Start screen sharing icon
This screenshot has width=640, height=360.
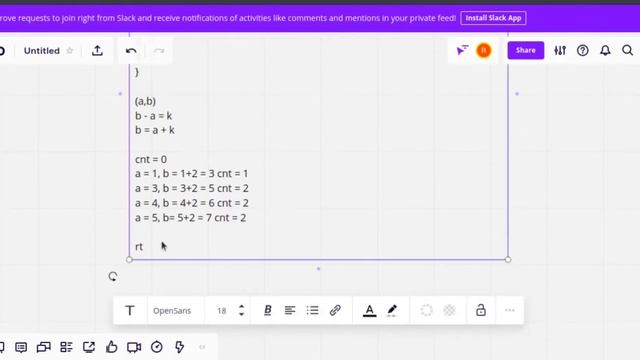click(89, 347)
